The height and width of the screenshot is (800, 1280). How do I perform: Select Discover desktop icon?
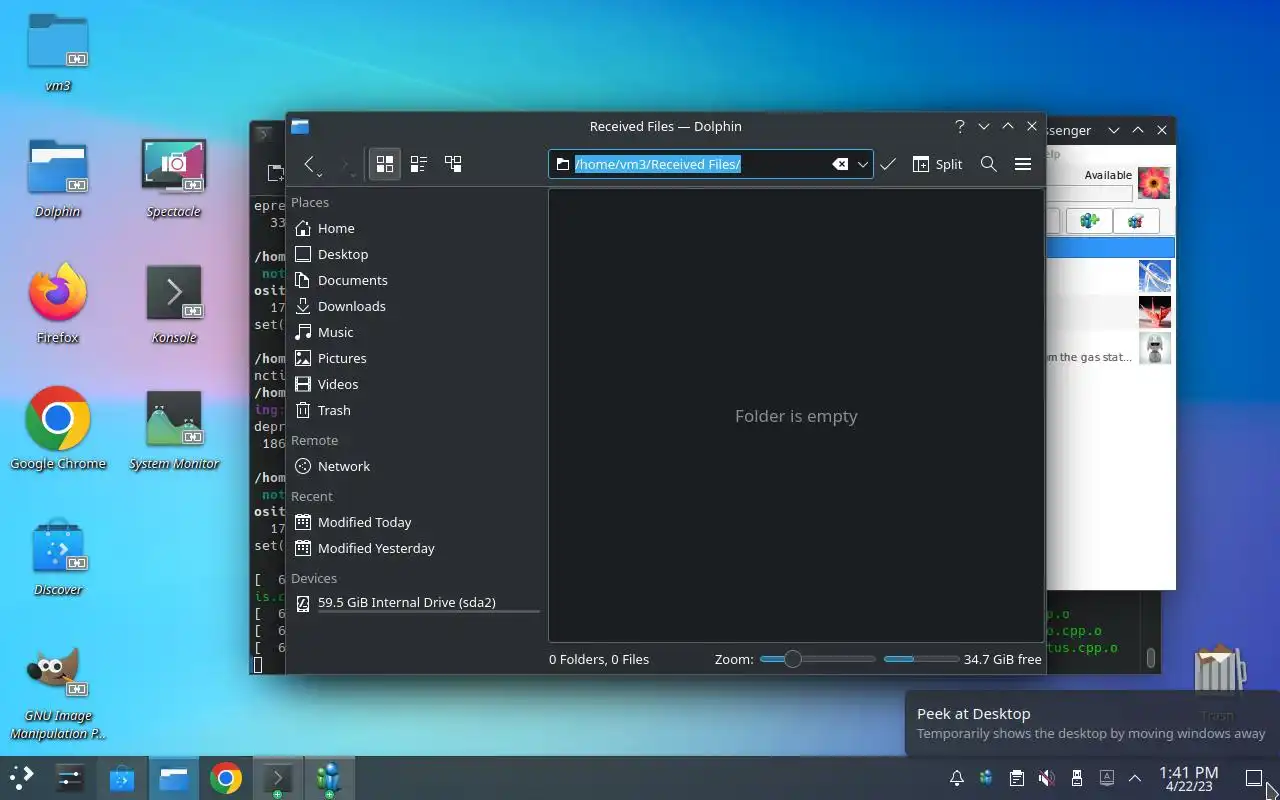(x=58, y=556)
